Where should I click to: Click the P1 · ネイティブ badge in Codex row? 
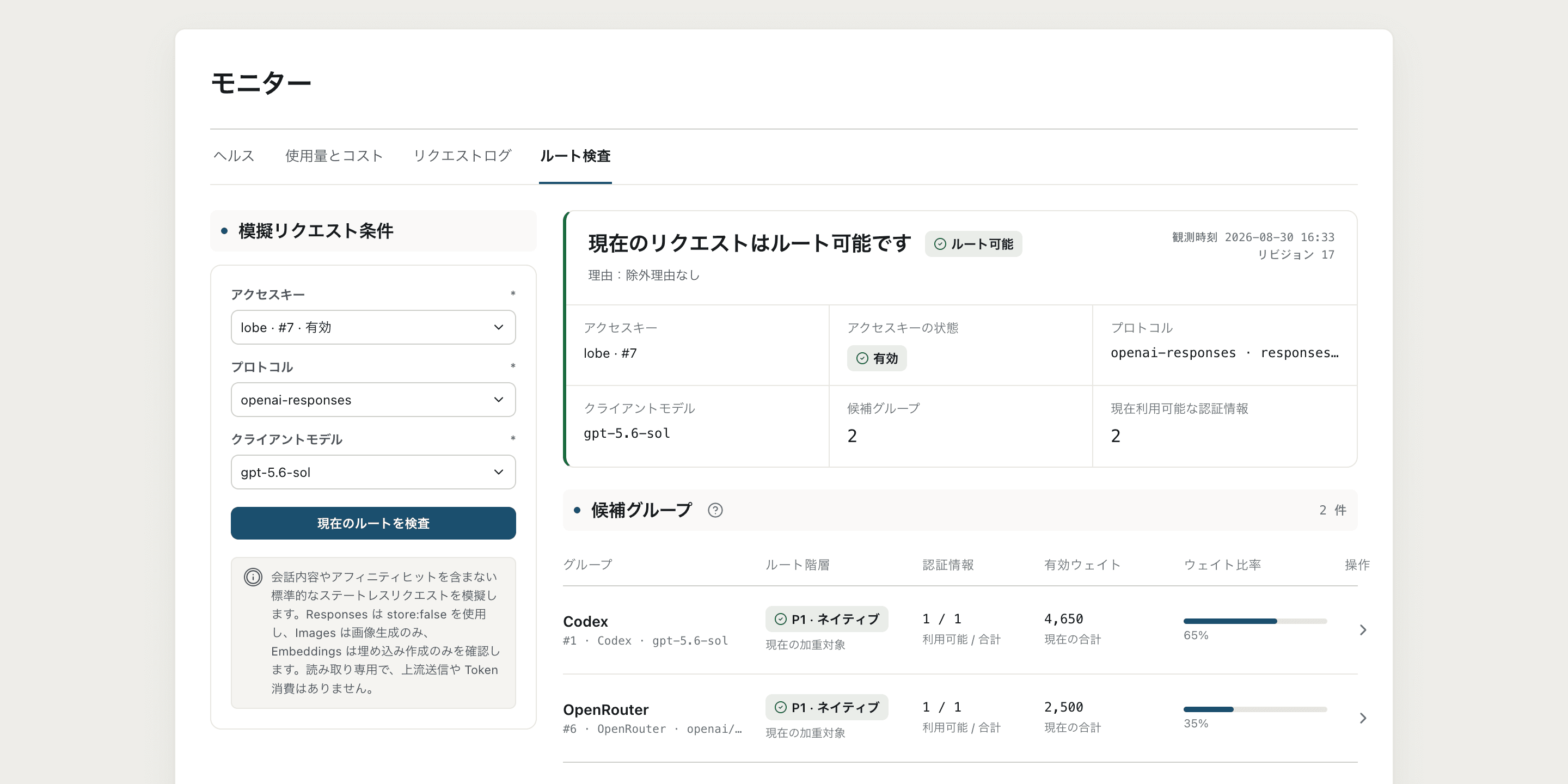coord(826,619)
